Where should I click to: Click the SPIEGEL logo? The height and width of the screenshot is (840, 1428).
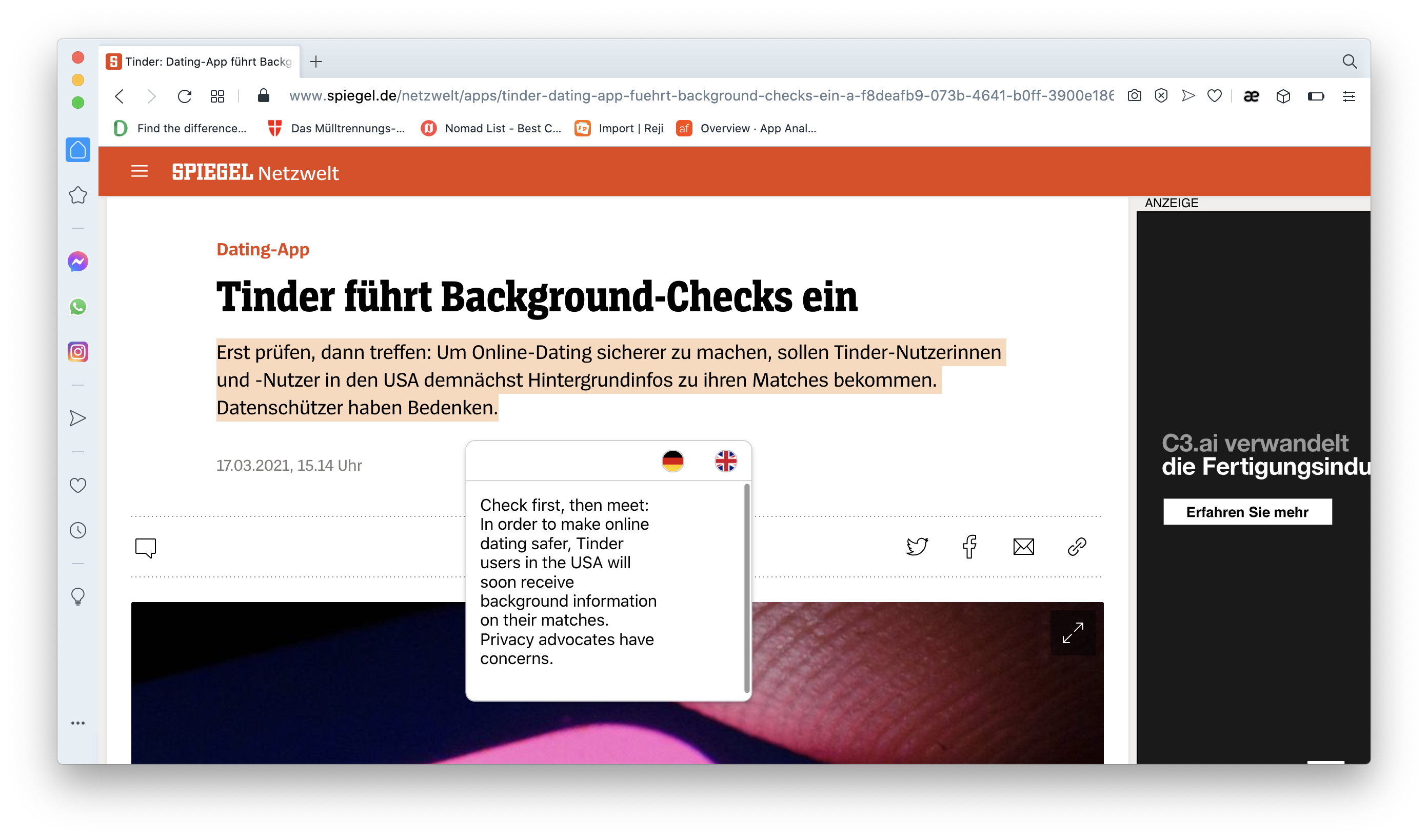click(212, 172)
